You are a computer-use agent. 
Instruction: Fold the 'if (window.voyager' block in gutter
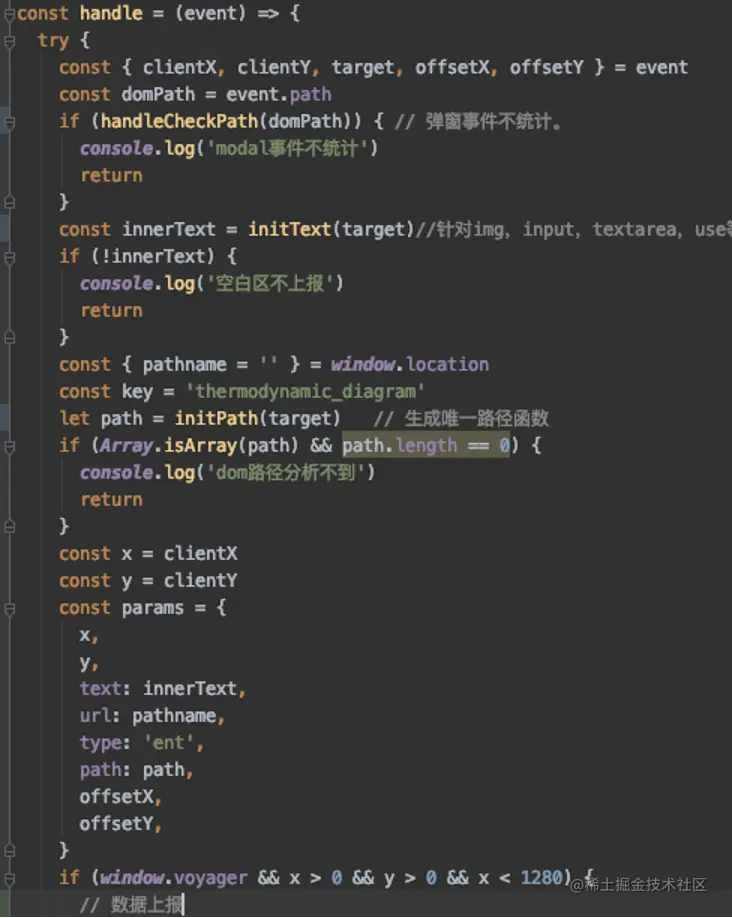9,878
